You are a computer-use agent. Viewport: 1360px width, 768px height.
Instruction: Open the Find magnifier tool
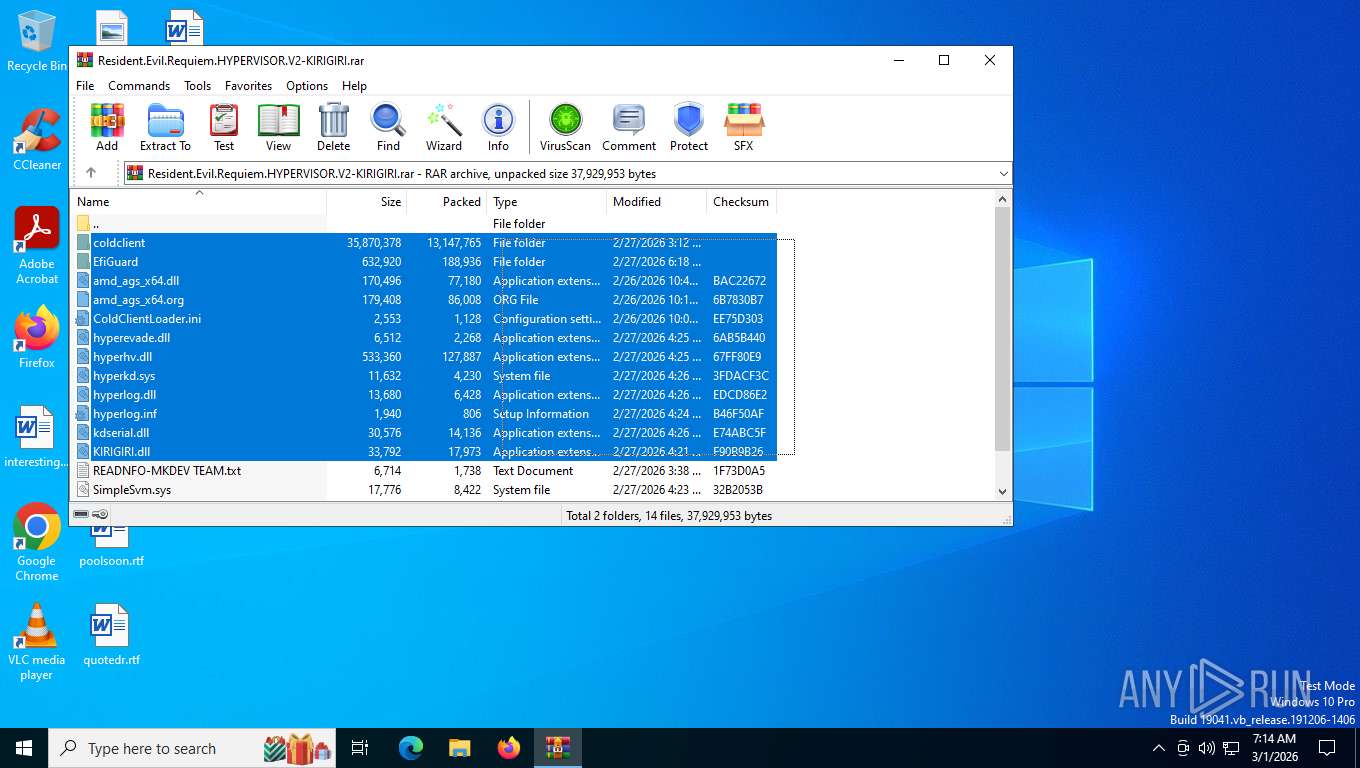click(388, 127)
